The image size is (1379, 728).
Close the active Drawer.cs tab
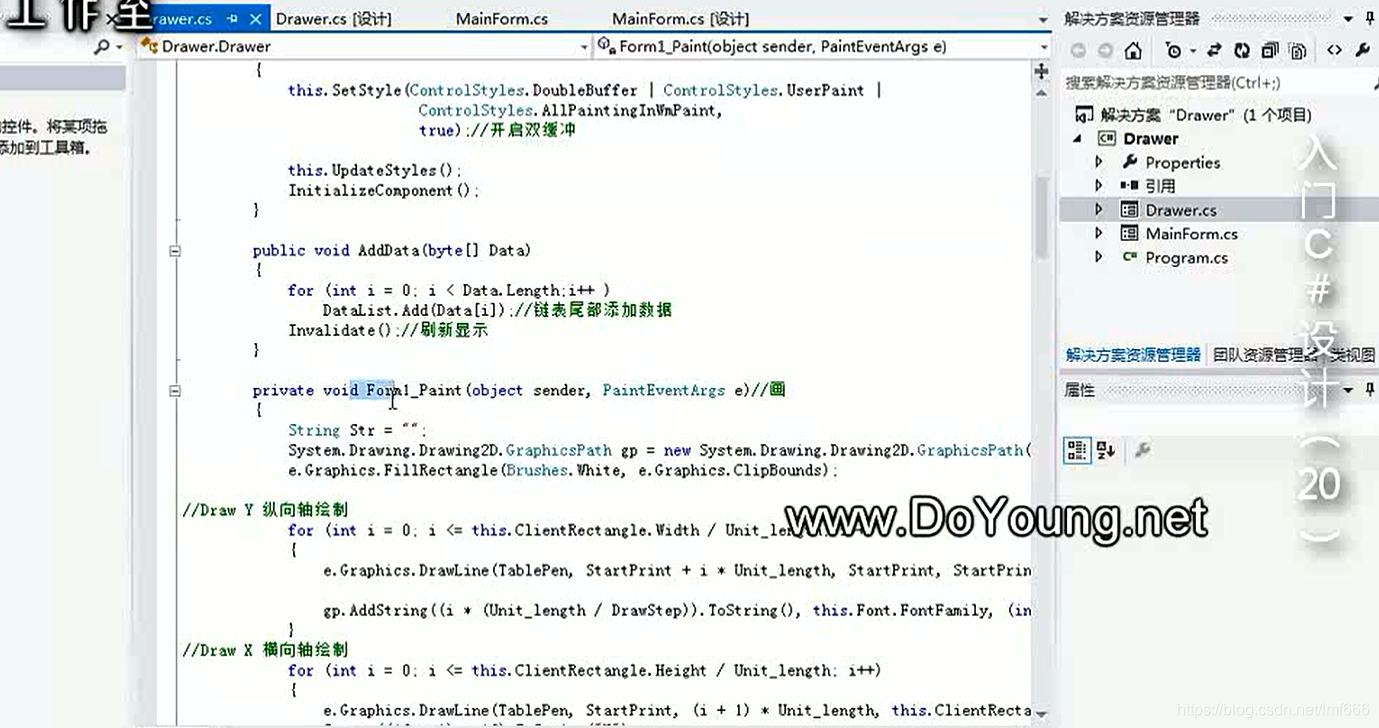(x=256, y=19)
